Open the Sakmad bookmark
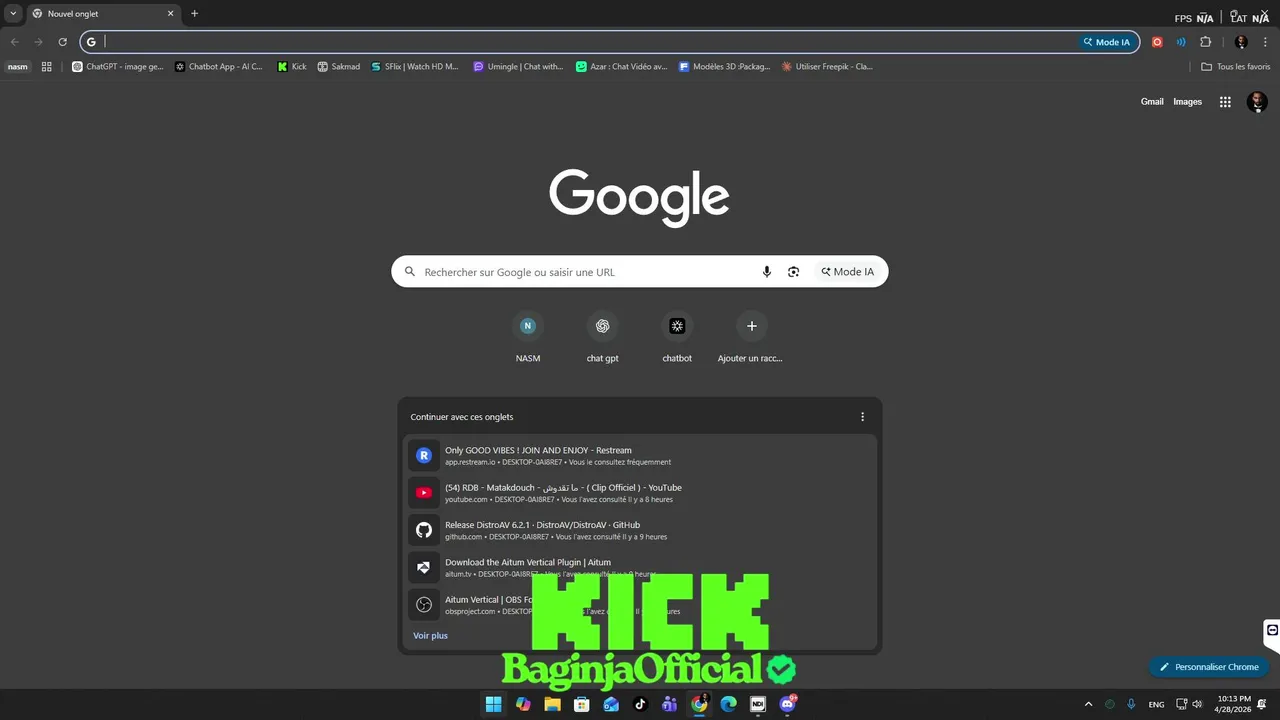 (339, 67)
